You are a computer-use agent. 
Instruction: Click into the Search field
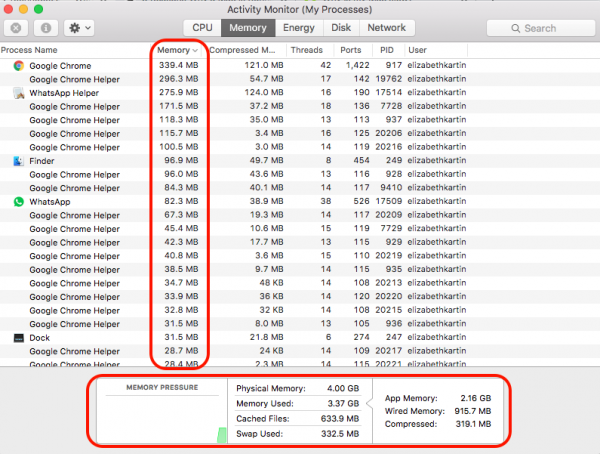[541, 28]
